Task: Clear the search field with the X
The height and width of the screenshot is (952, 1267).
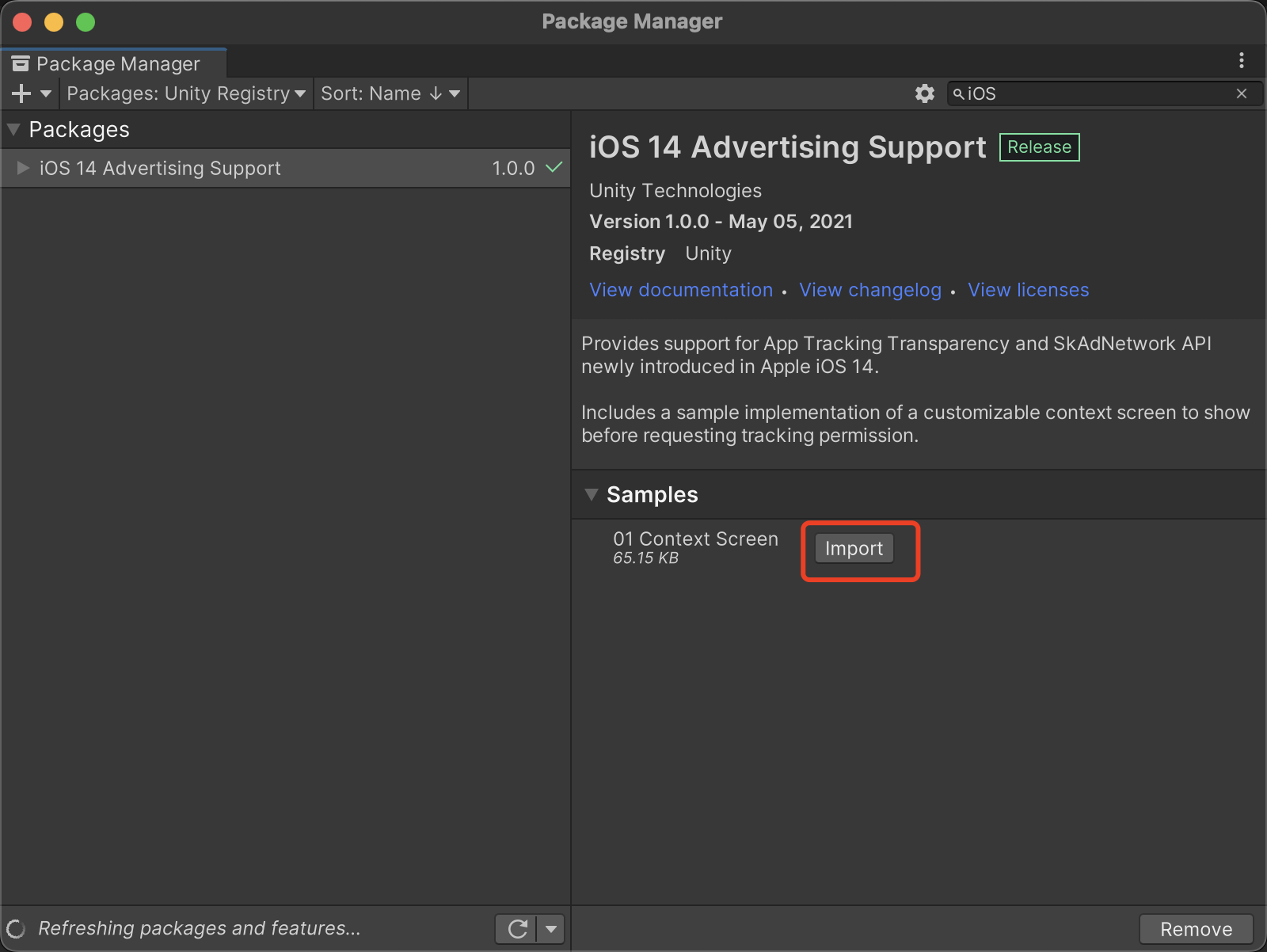Action: tap(1242, 93)
